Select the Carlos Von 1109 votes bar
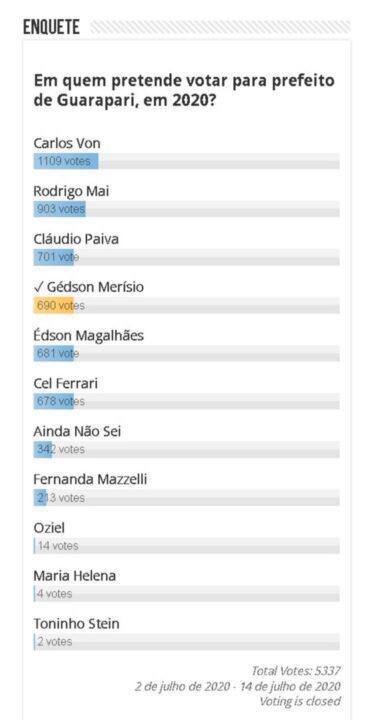This screenshot has width=375, height=720. click(x=186, y=161)
